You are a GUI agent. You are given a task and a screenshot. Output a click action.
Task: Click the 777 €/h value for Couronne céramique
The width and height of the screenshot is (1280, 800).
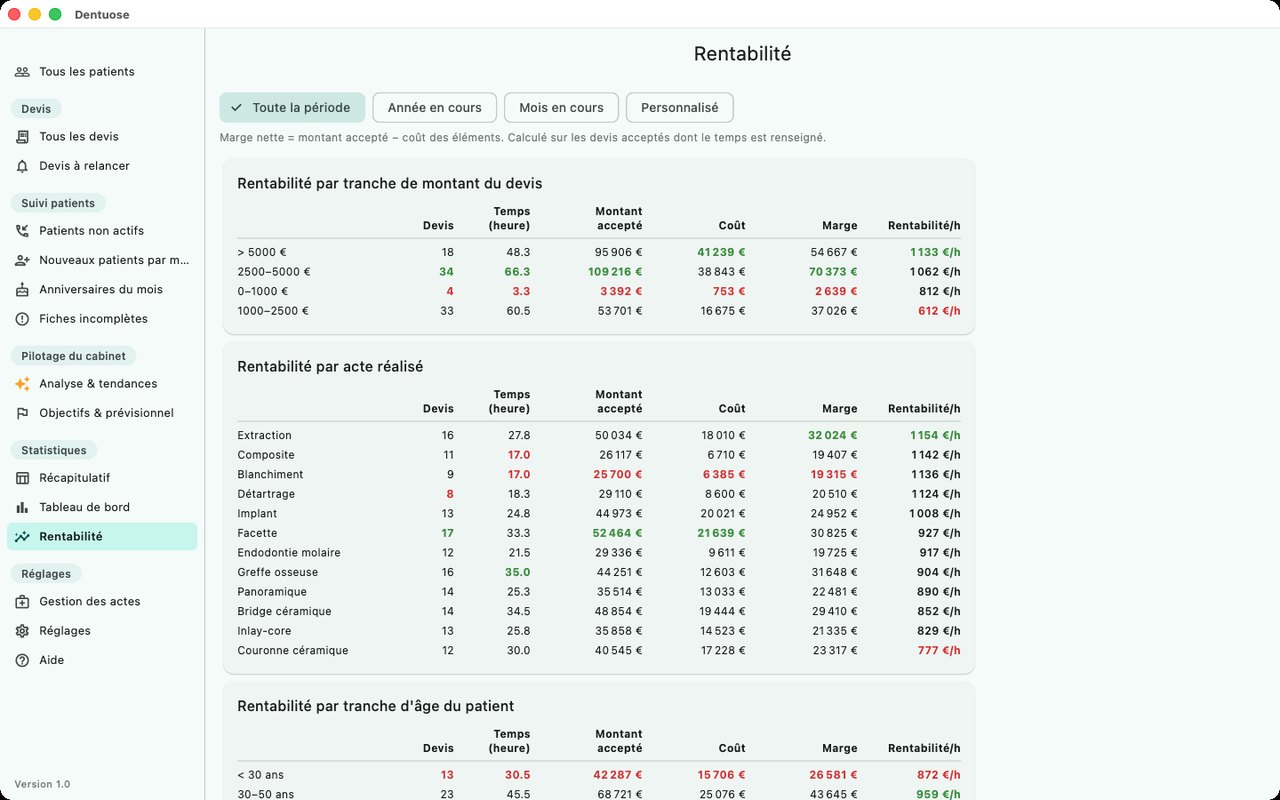pos(939,651)
